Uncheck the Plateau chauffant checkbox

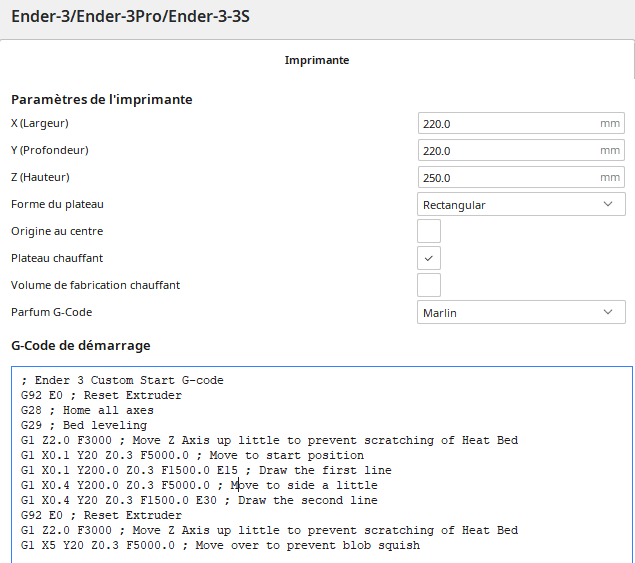pos(429,258)
